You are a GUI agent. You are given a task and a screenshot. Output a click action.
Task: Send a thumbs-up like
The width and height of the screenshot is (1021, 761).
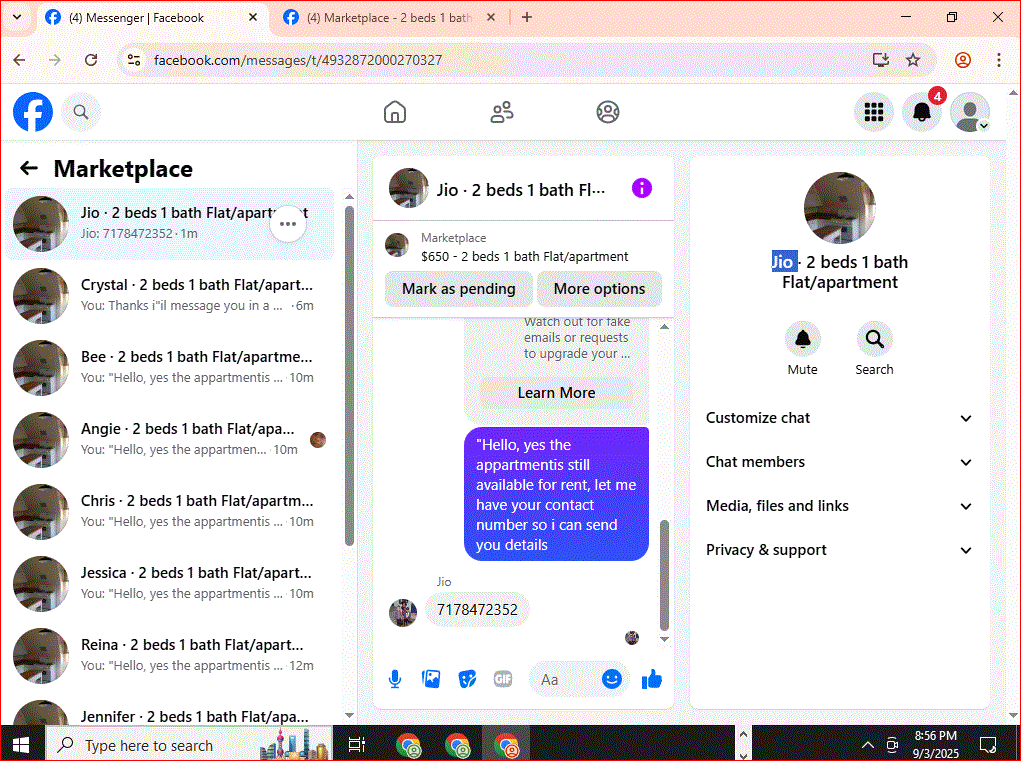click(x=651, y=680)
